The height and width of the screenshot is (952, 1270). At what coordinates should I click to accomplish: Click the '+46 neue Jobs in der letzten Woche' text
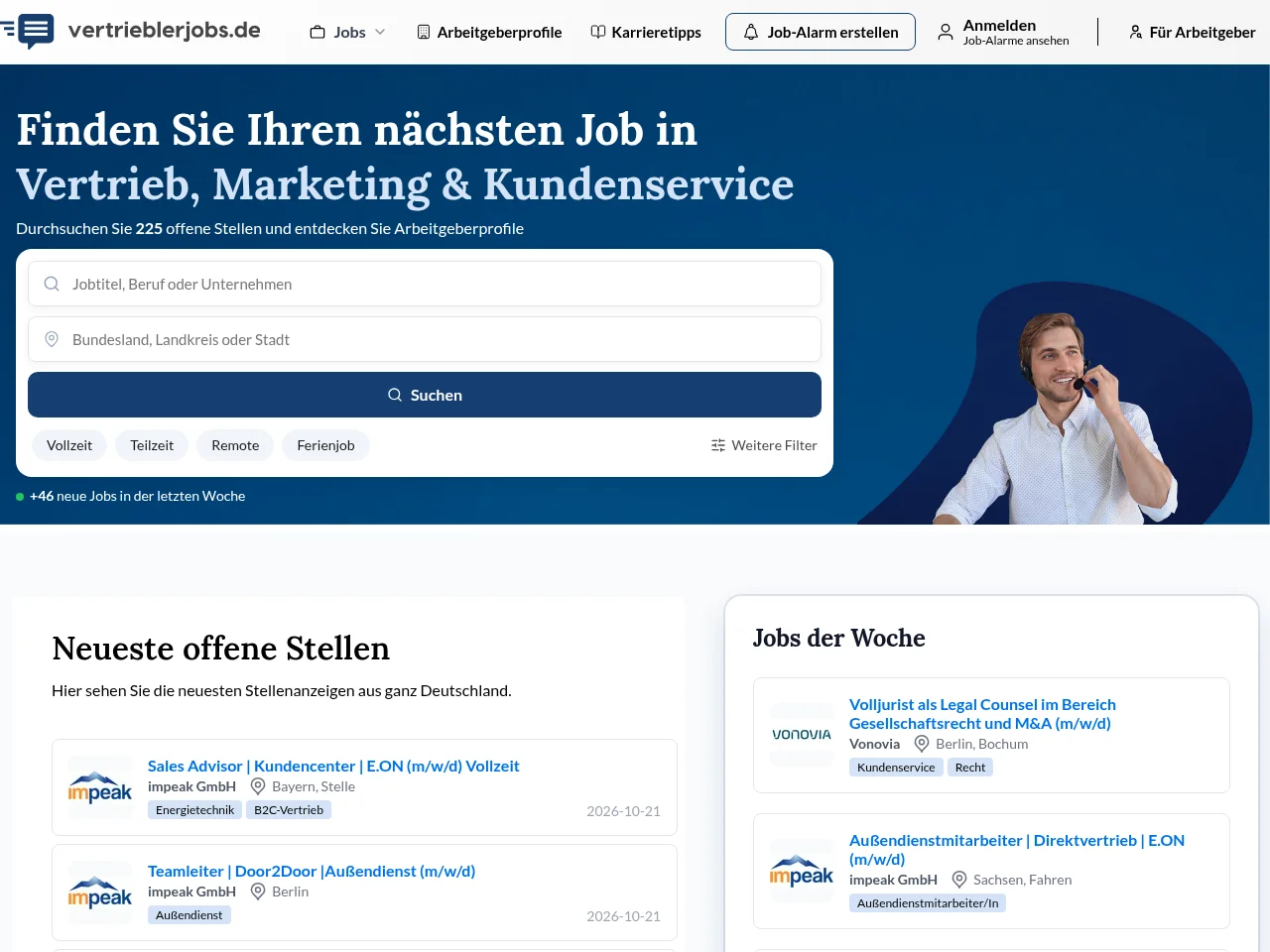[137, 496]
